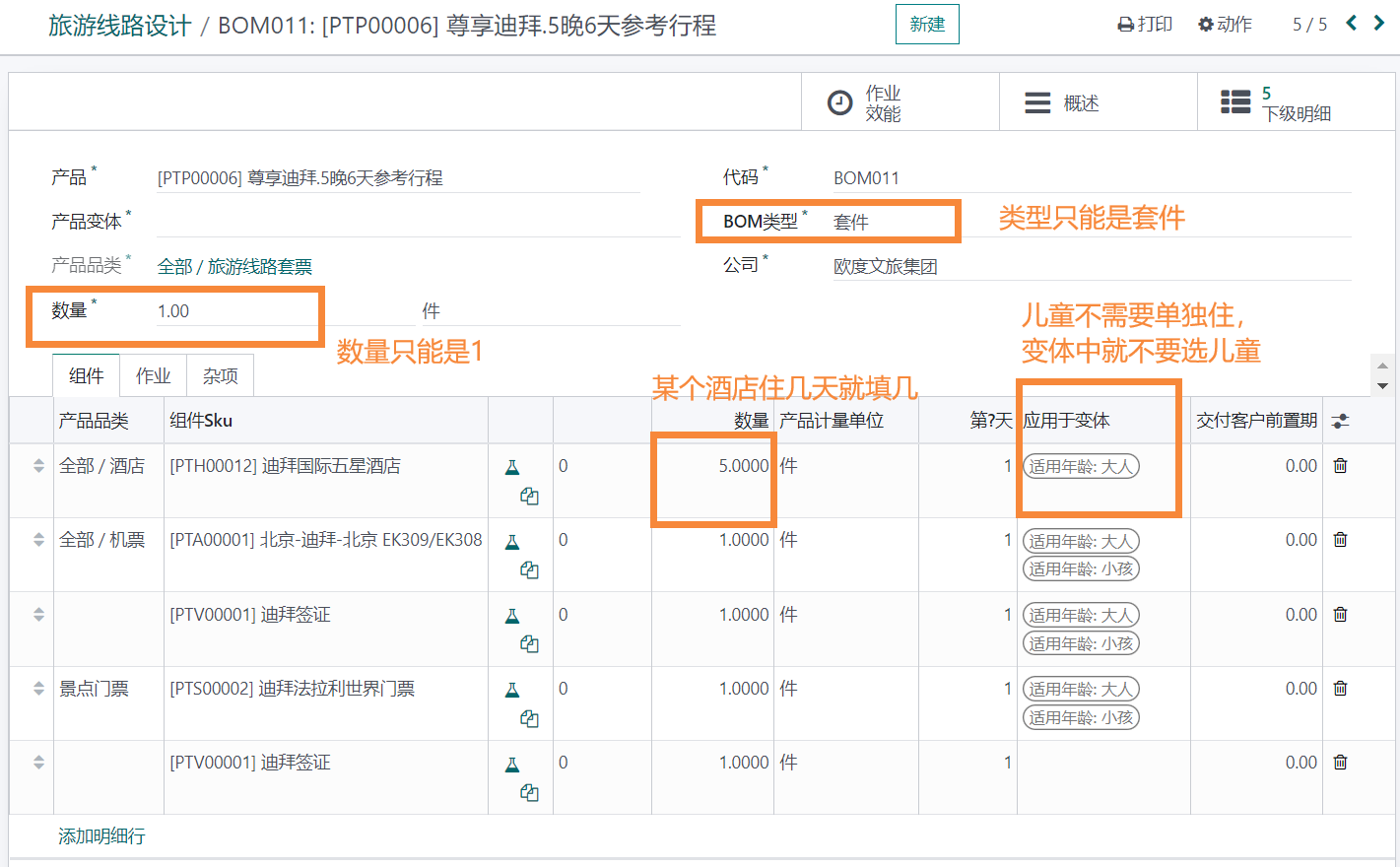This screenshot has width=1400, height=867.
Task: Open the 动作 actions gear menu
Action: tap(1225, 25)
